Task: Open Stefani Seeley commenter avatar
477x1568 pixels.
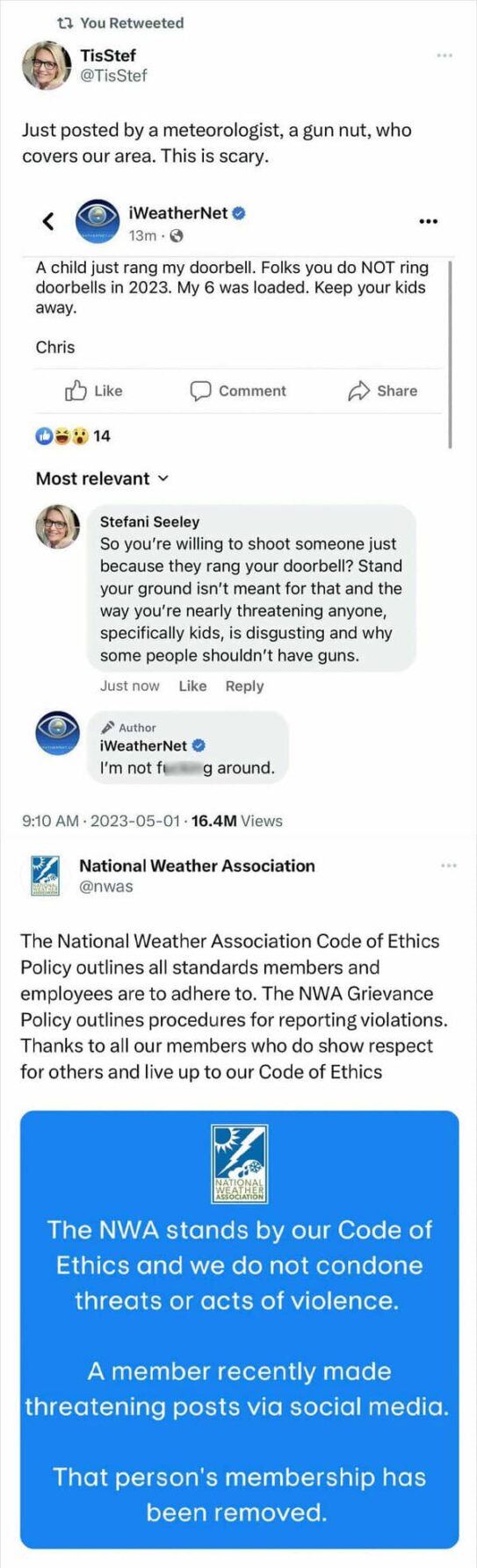Action: pos(58,527)
